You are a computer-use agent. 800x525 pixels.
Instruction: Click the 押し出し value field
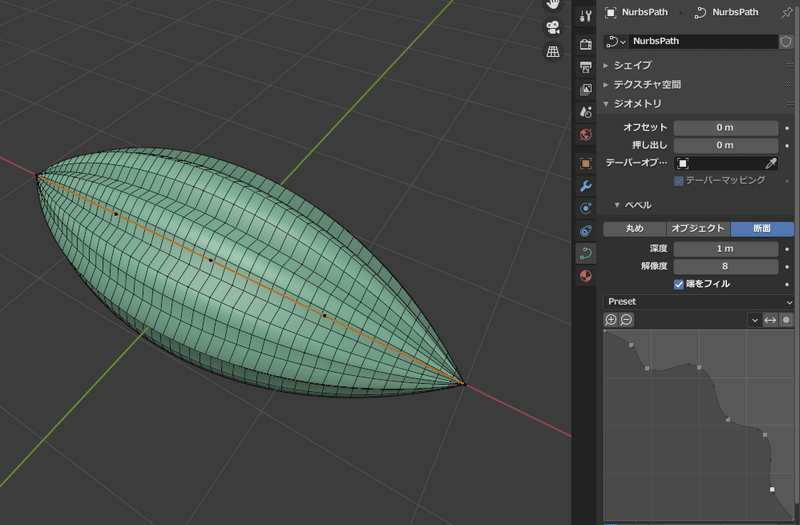[726, 145]
